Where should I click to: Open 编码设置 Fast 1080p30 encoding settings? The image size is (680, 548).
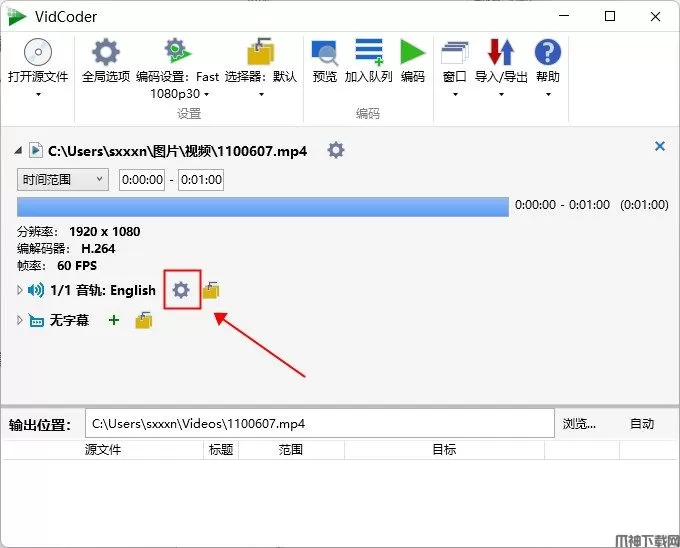click(x=177, y=51)
